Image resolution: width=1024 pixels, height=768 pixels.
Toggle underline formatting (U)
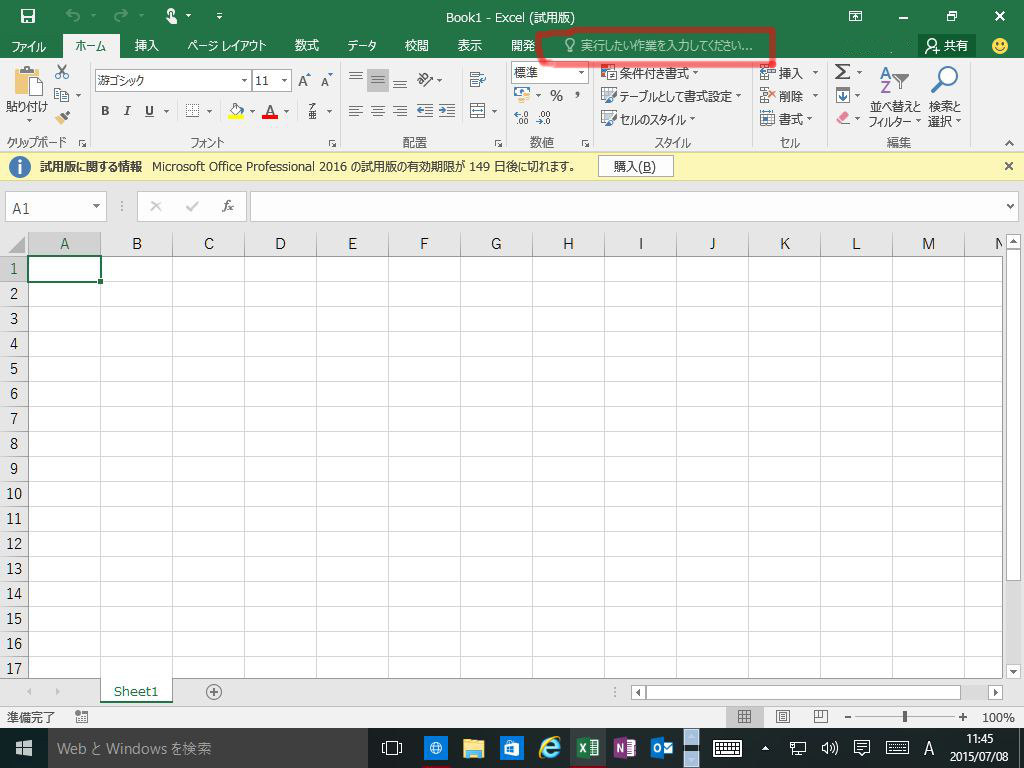(150, 111)
